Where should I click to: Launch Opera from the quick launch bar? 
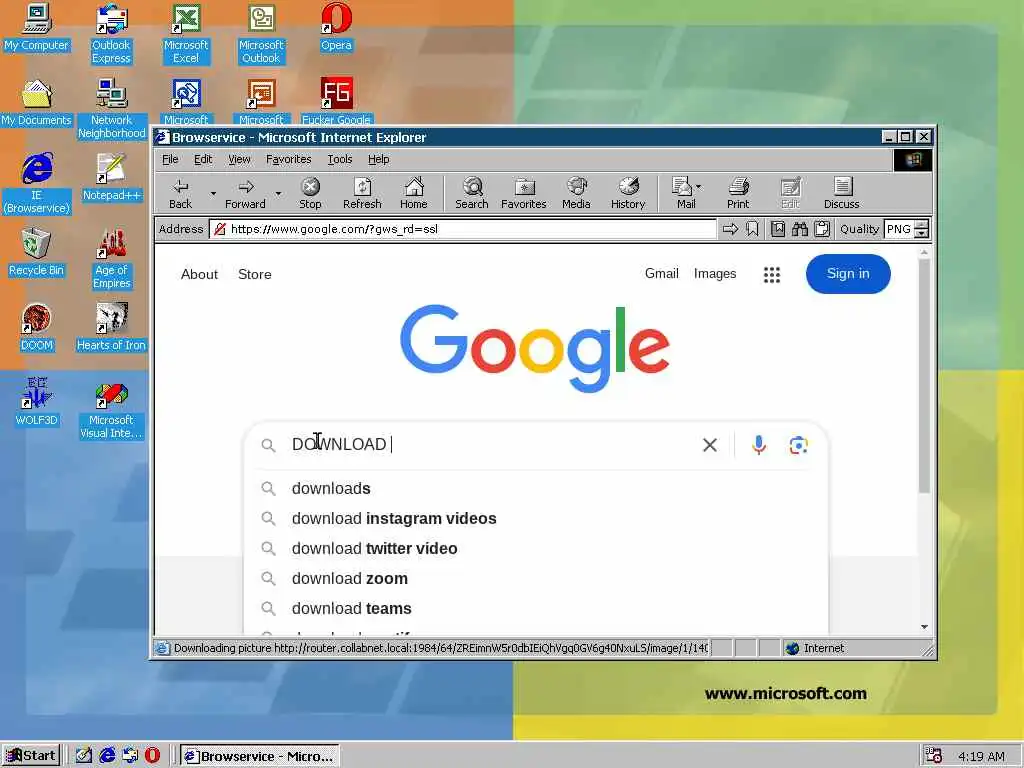tap(152, 756)
